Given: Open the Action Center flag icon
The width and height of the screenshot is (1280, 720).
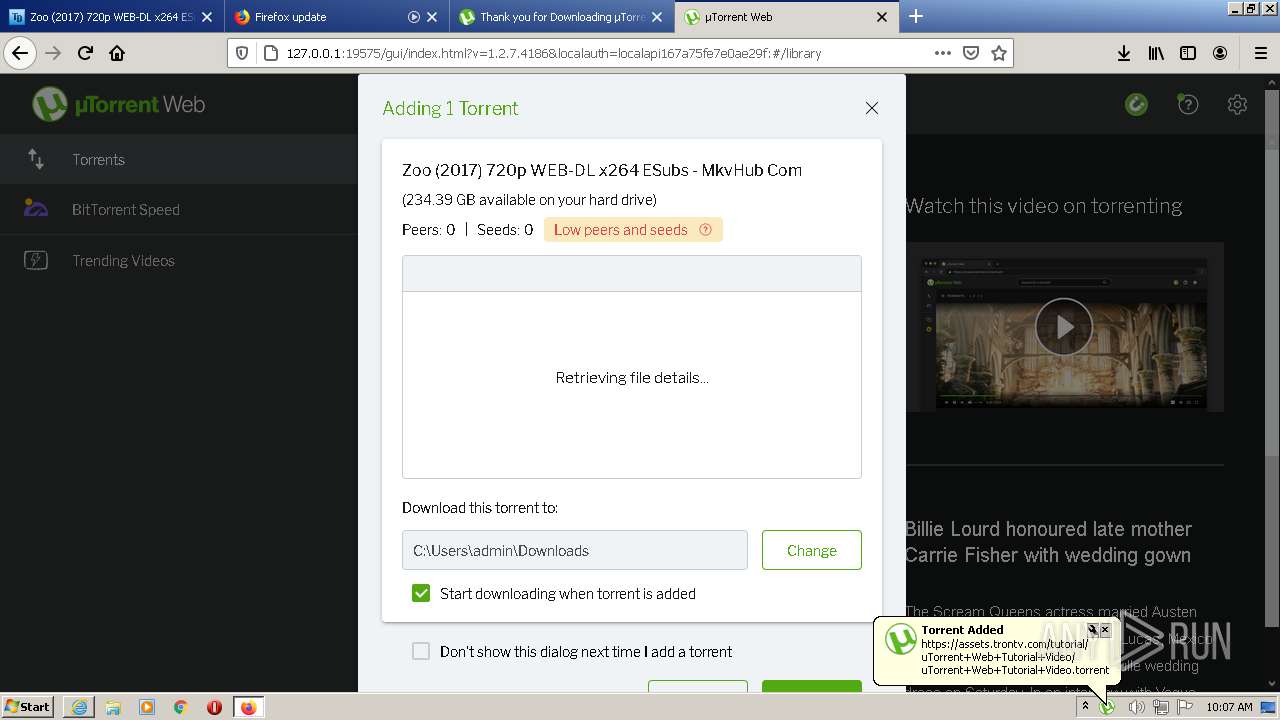Looking at the screenshot, I should pyautogui.click(x=1185, y=707).
